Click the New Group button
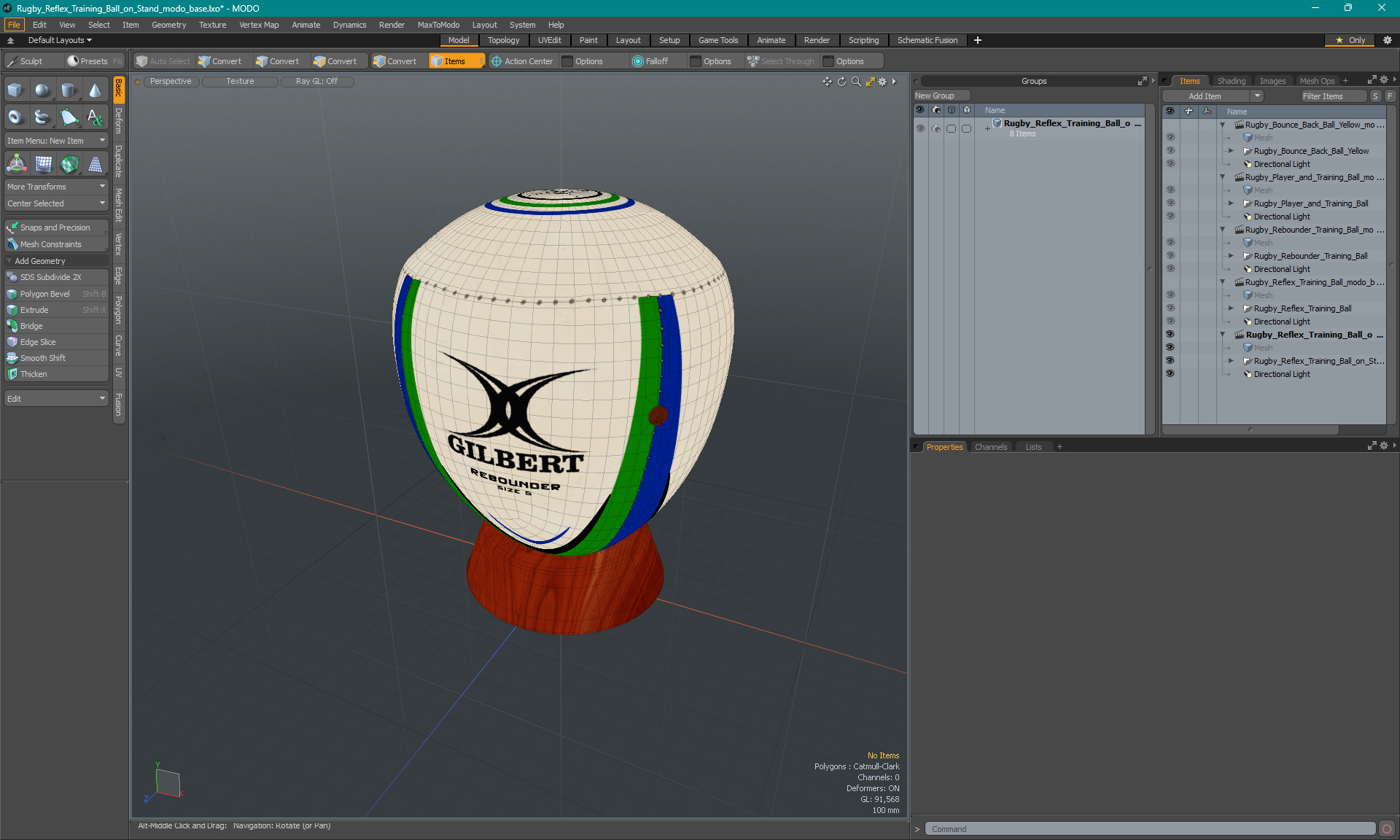This screenshot has height=840, width=1400. tap(941, 96)
